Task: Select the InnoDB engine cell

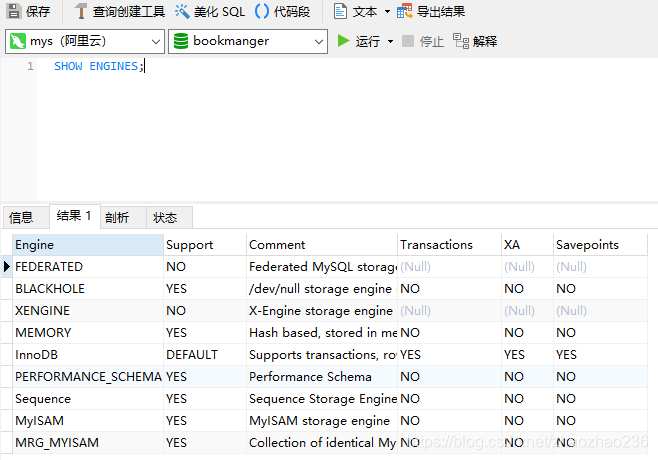Action: [x=88, y=355]
